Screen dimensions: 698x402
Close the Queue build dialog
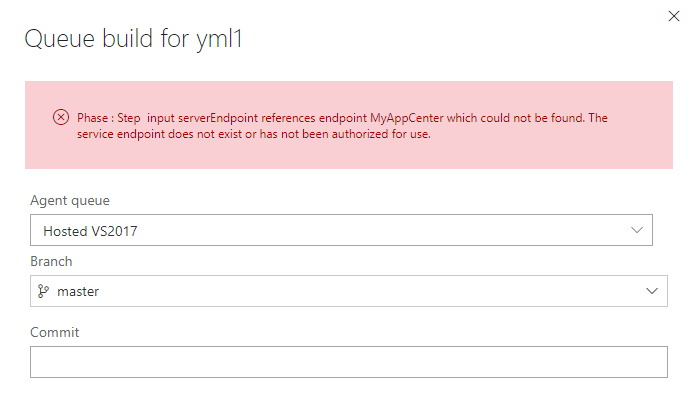pyautogui.click(x=674, y=16)
